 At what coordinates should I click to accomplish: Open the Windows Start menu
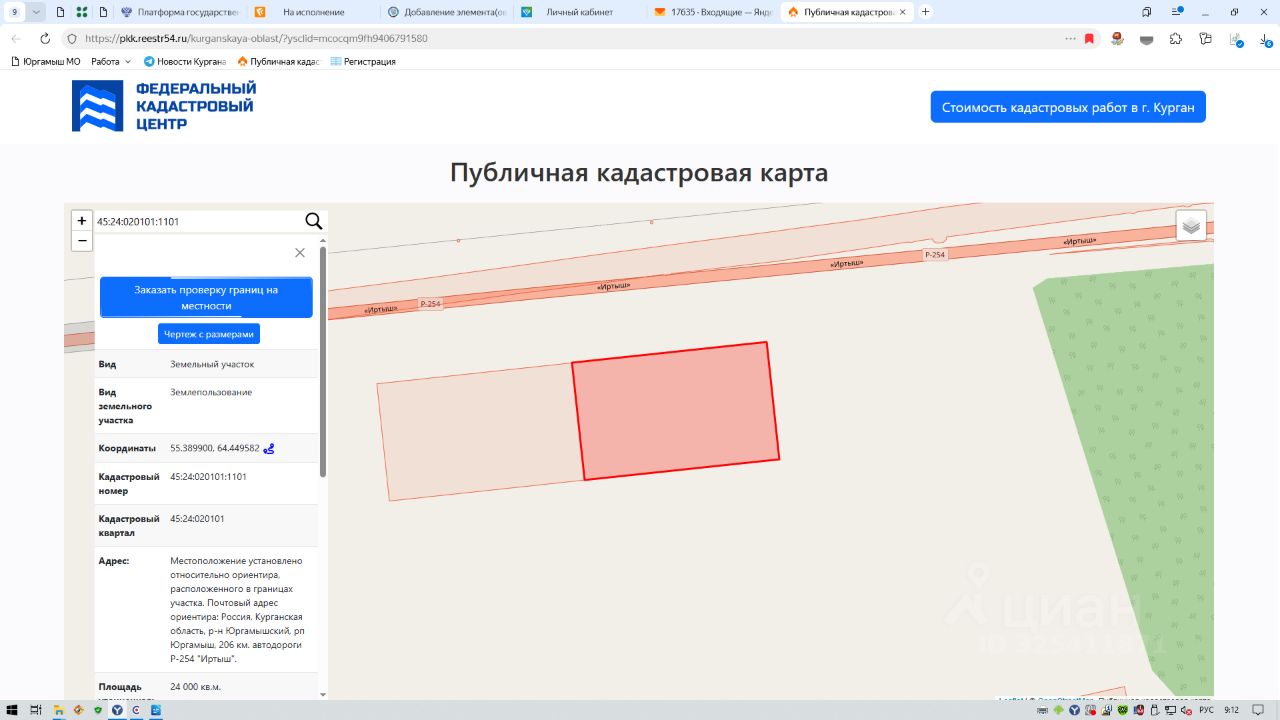pyautogui.click(x=12, y=710)
